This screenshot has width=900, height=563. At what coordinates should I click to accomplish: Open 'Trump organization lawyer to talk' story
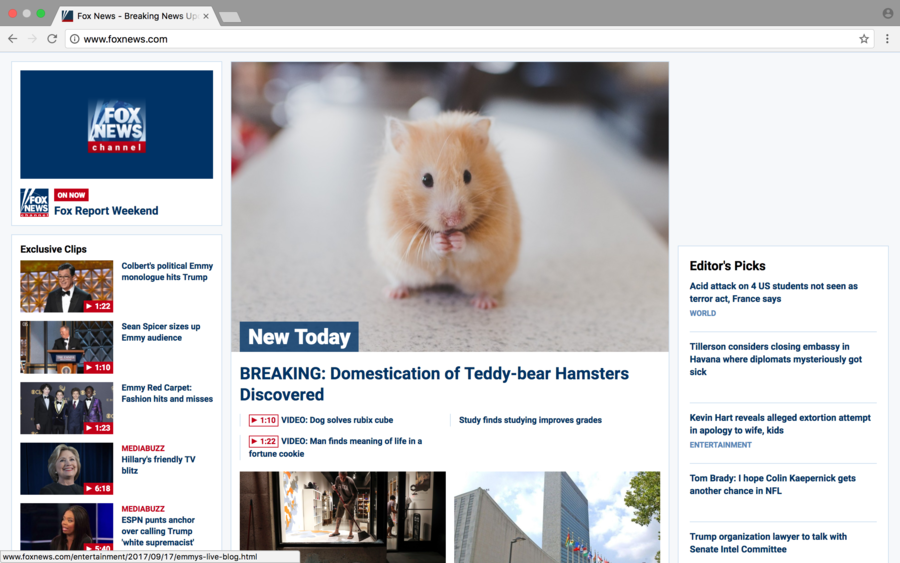coord(768,543)
